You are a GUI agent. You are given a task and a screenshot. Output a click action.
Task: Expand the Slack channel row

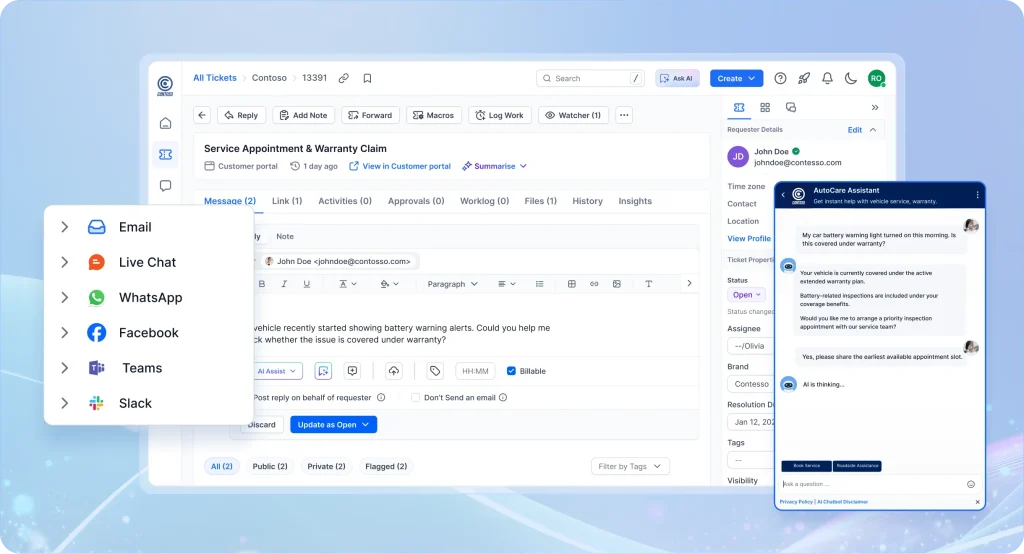[x=65, y=403]
